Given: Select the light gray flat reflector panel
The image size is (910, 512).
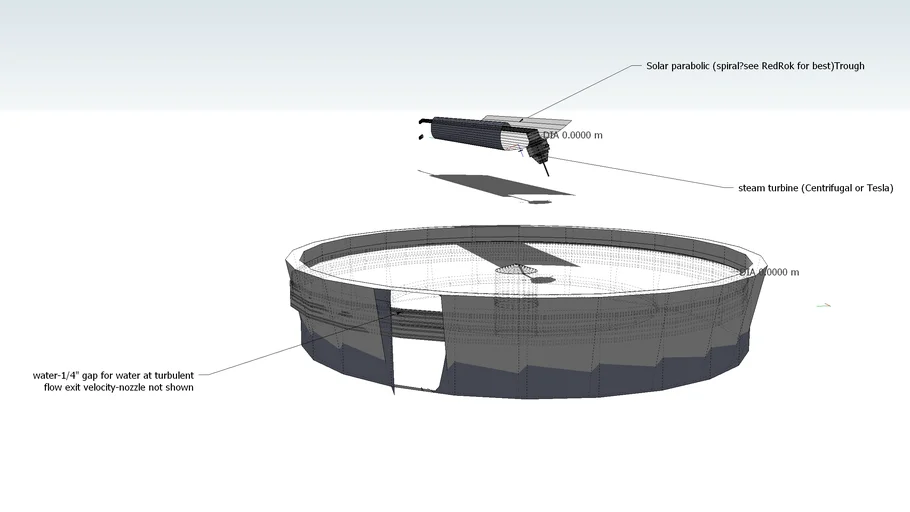Looking at the screenshot, I should pos(500,122).
